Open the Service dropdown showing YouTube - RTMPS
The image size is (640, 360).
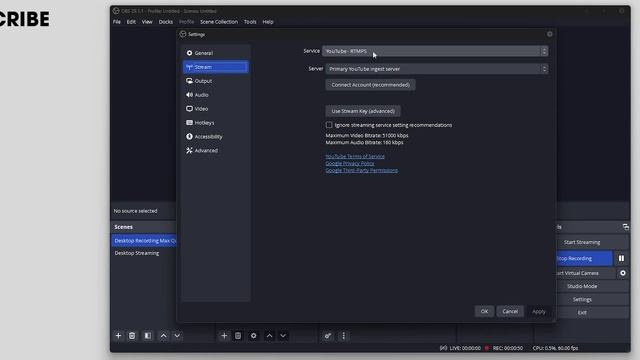(435, 51)
